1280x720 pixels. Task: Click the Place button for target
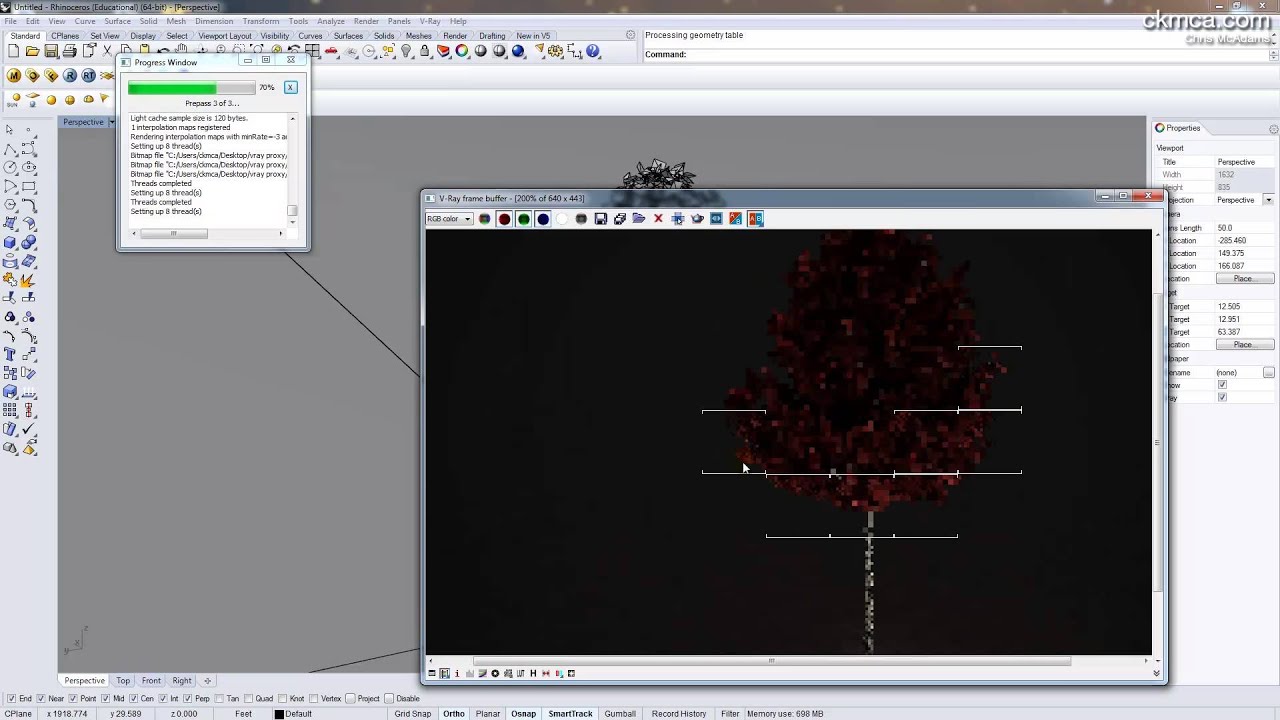1243,345
